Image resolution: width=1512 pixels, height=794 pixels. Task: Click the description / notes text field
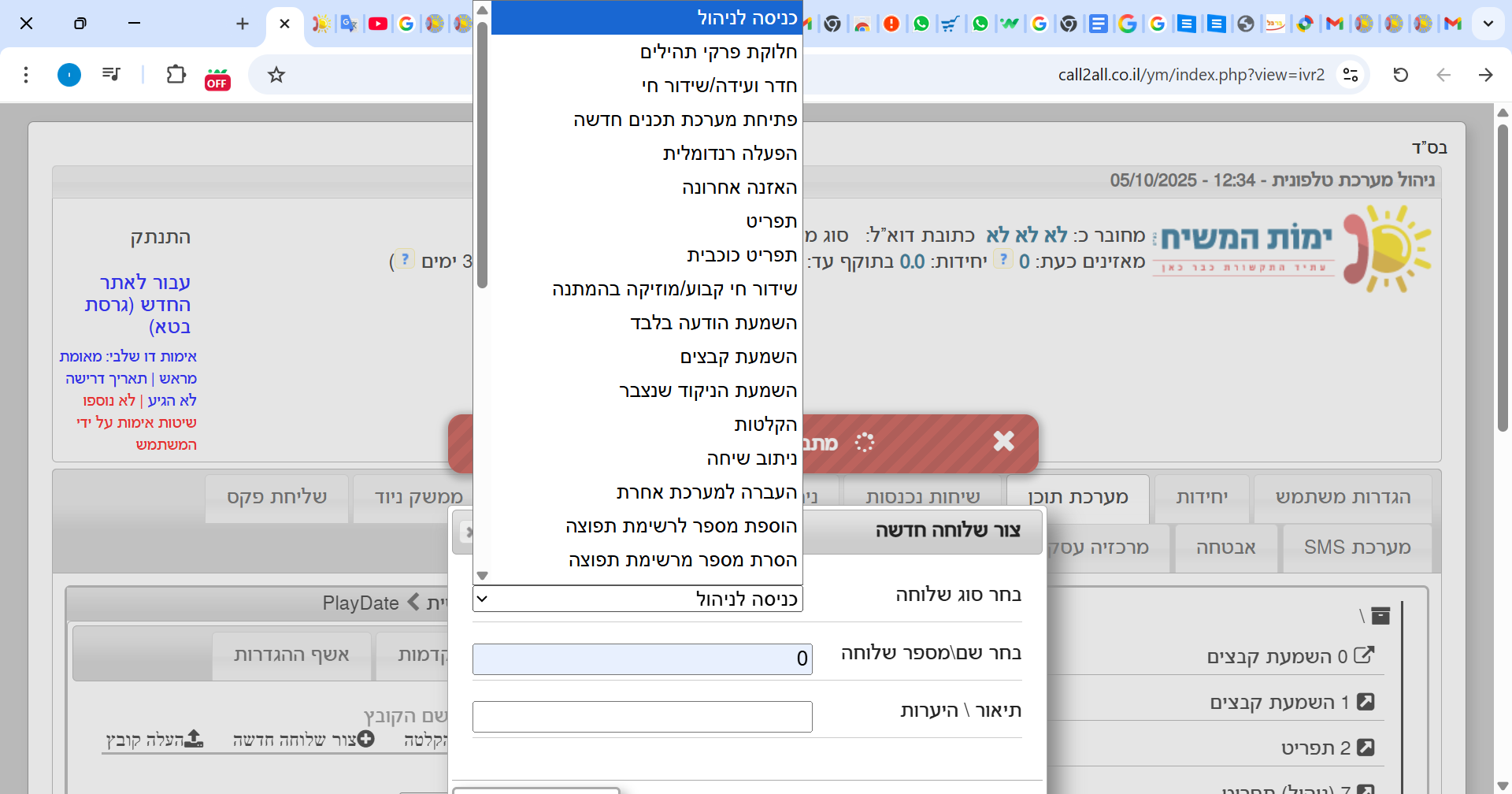(x=642, y=716)
